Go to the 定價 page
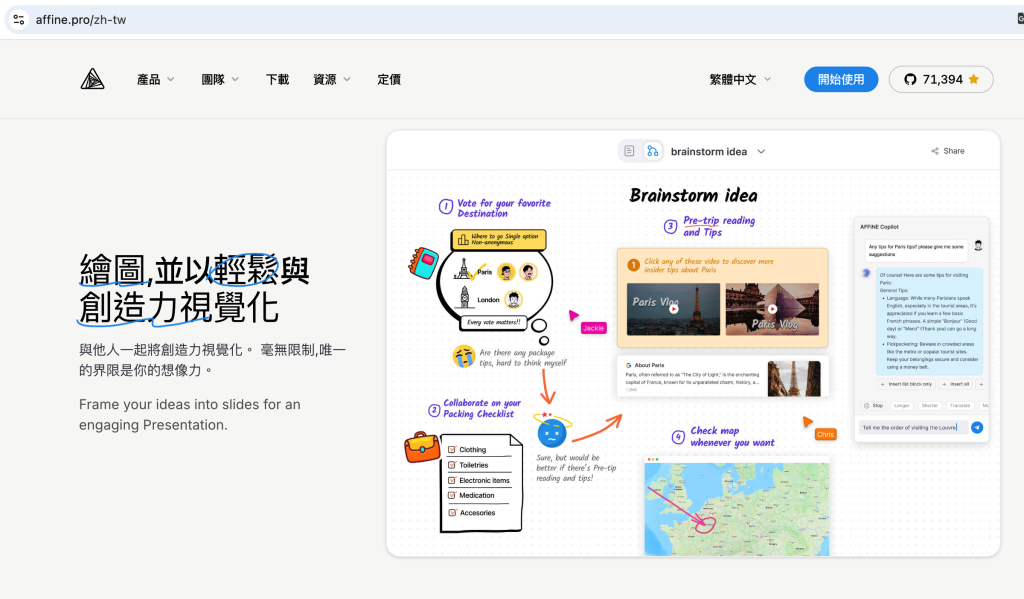Image resolution: width=1024 pixels, height=599 pixels. (x=389, y=79)
